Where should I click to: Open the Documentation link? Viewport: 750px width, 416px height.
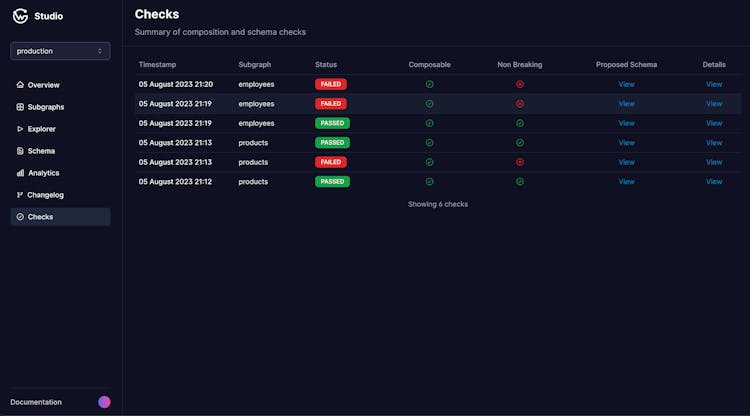point(36,402)
